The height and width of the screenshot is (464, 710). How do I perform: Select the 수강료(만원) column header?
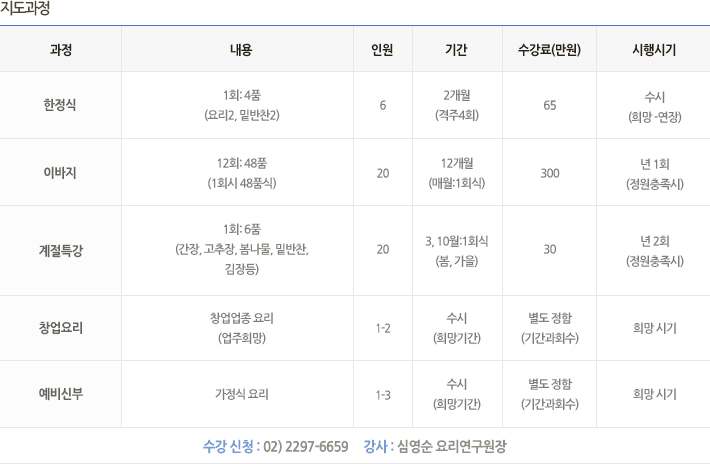click(x=549, y=49)
